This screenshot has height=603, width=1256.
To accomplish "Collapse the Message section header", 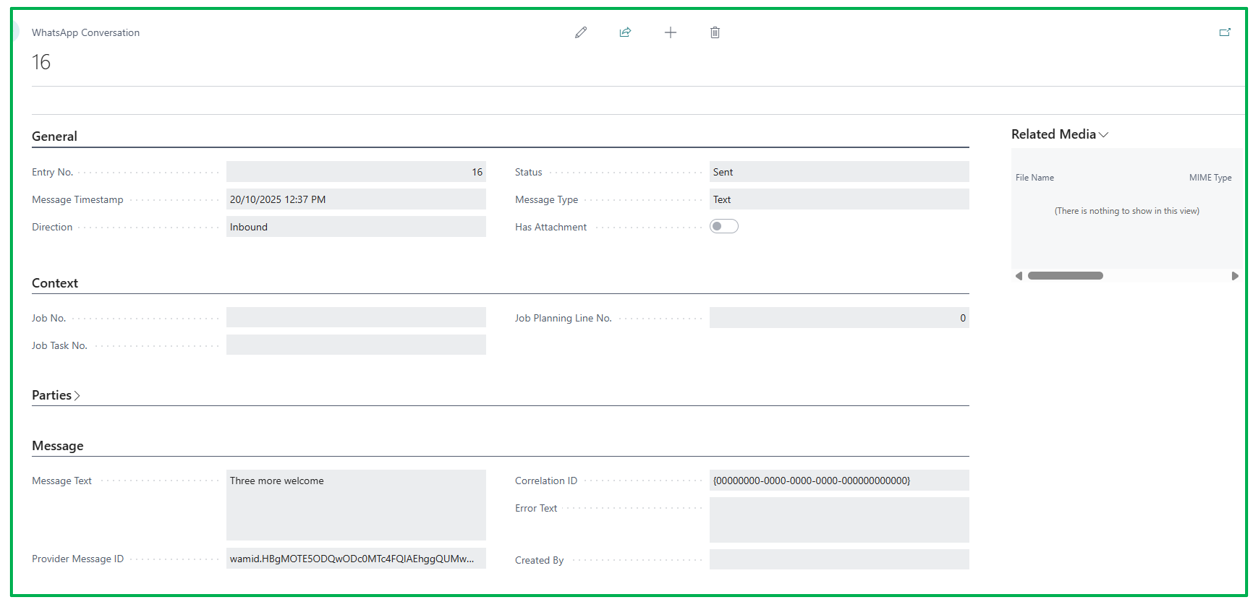I will pos(58,446).
